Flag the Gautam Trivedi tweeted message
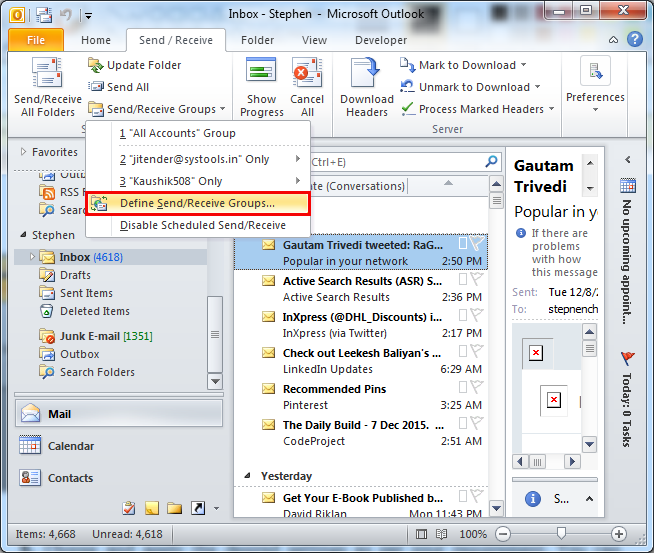The height and width of the screenshot is (553, 656). pyautogui.click(x=477, y=243)
